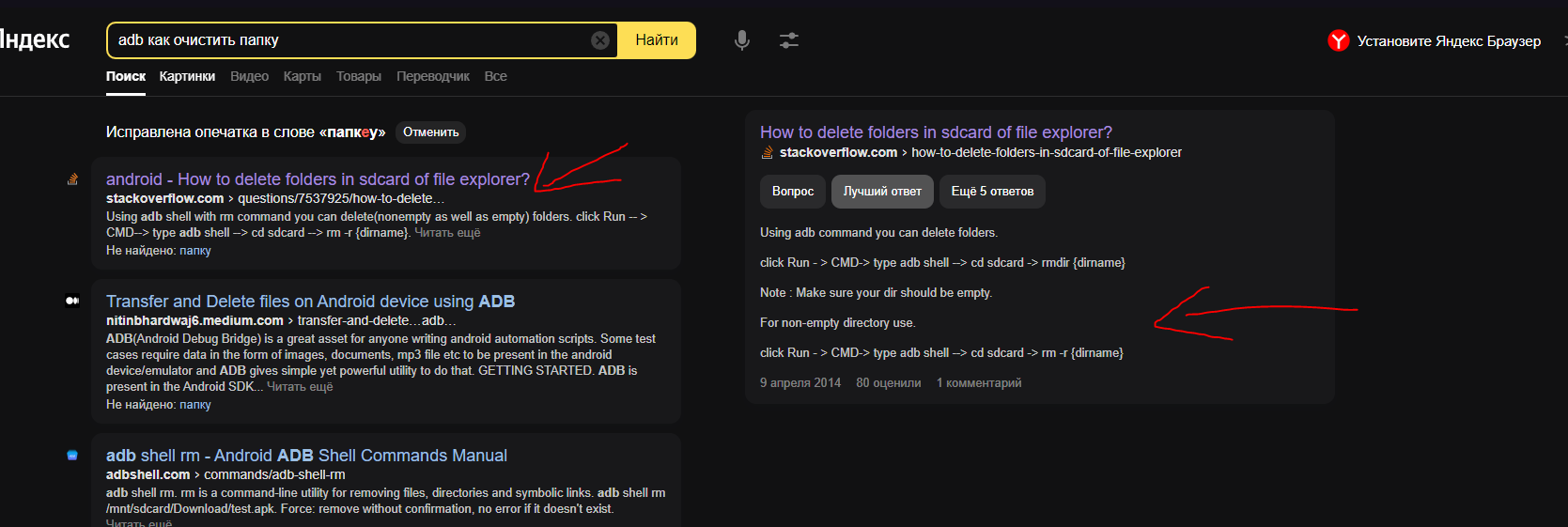This screenshot has width=1568, height=527.
Task: Click 'Using adb command you can delete folders.'
Action: 878,232
